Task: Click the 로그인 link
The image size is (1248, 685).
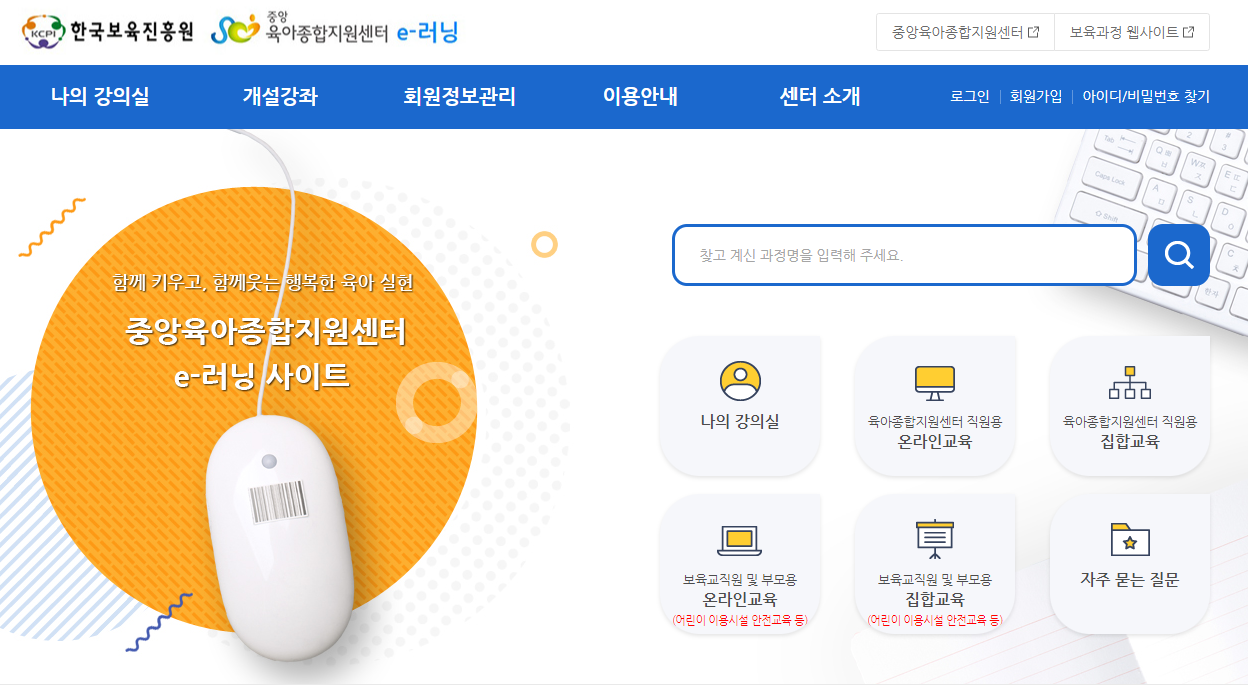Action: (970, 97)
